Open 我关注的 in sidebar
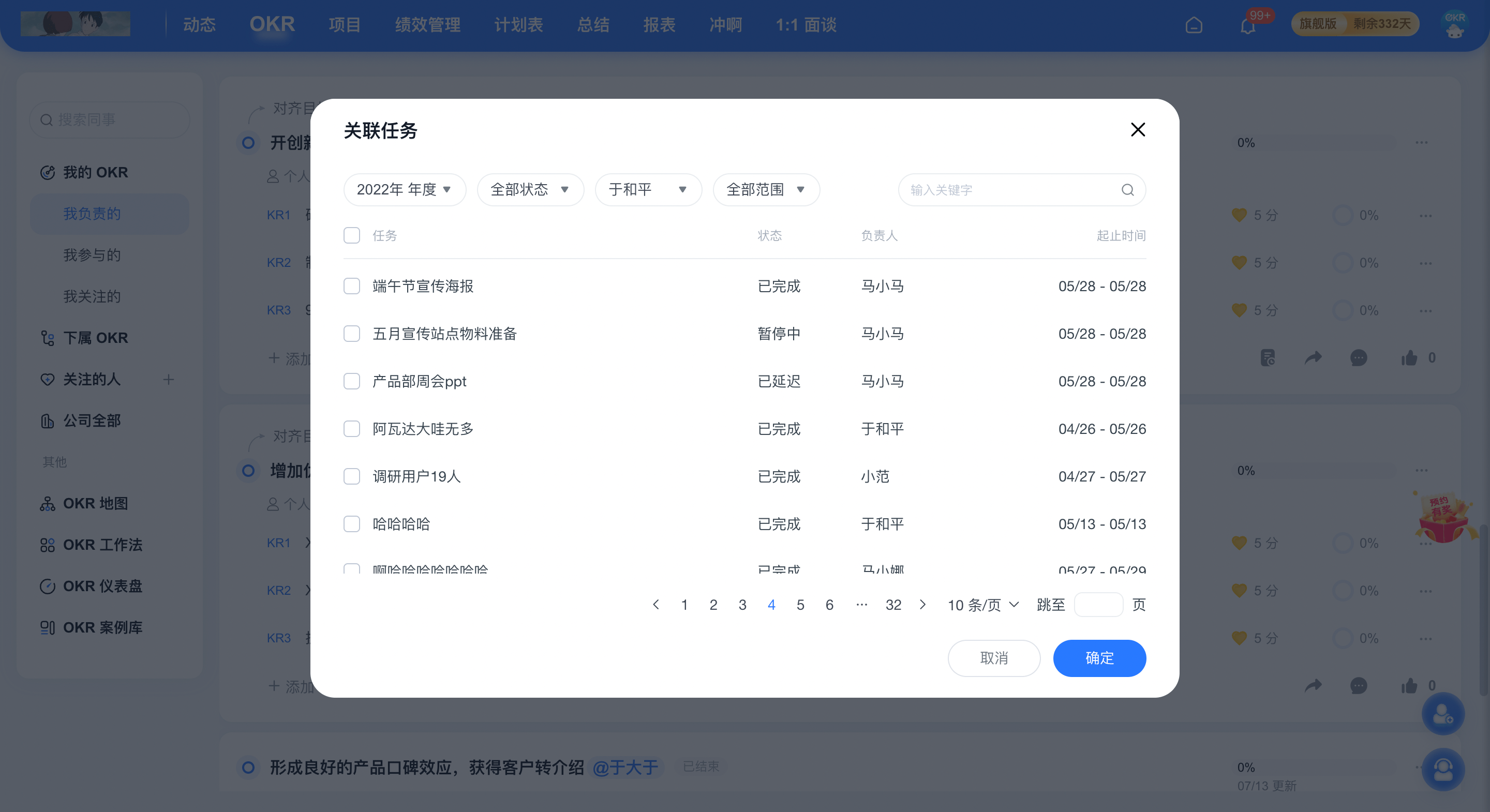Screen dimensions: 1490x812 (x=92, y=296)
